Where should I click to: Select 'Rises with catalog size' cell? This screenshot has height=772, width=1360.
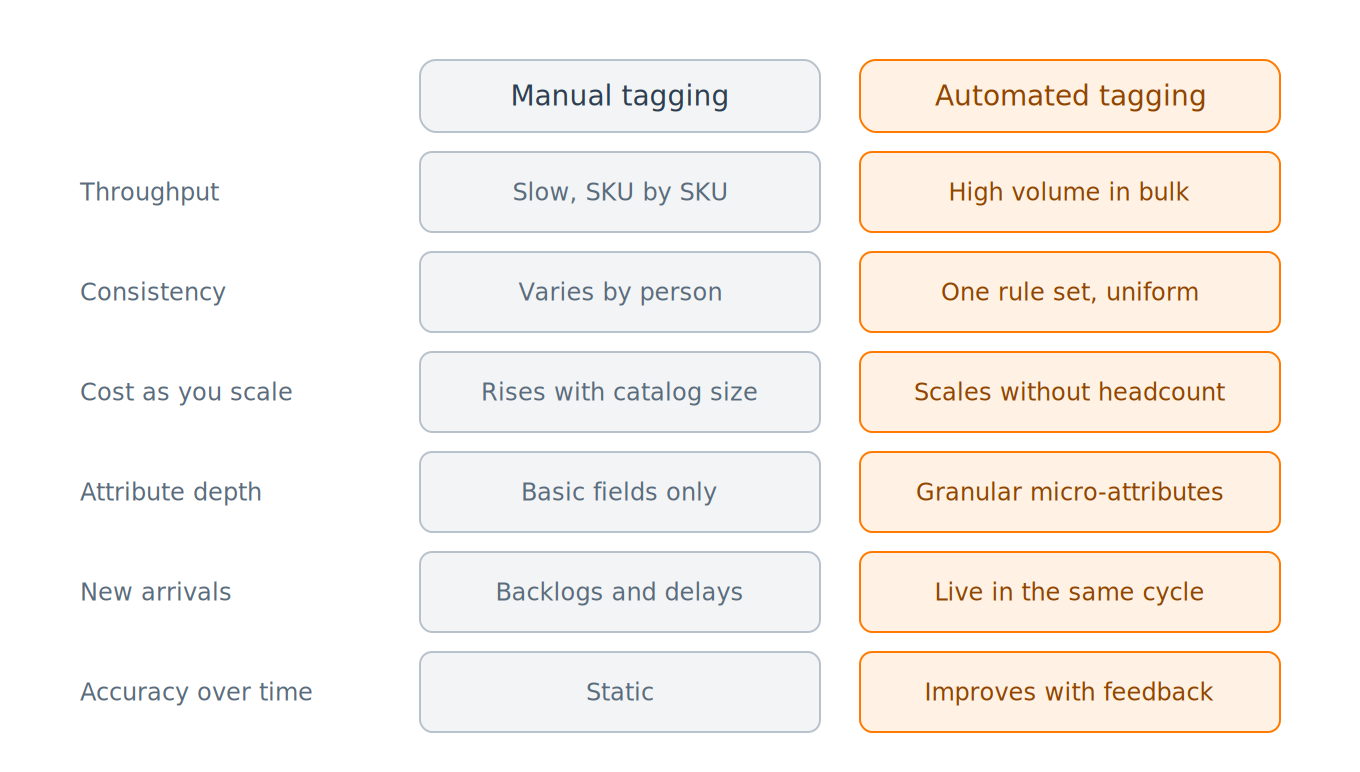pyautogui.click(x=620, y=392)
